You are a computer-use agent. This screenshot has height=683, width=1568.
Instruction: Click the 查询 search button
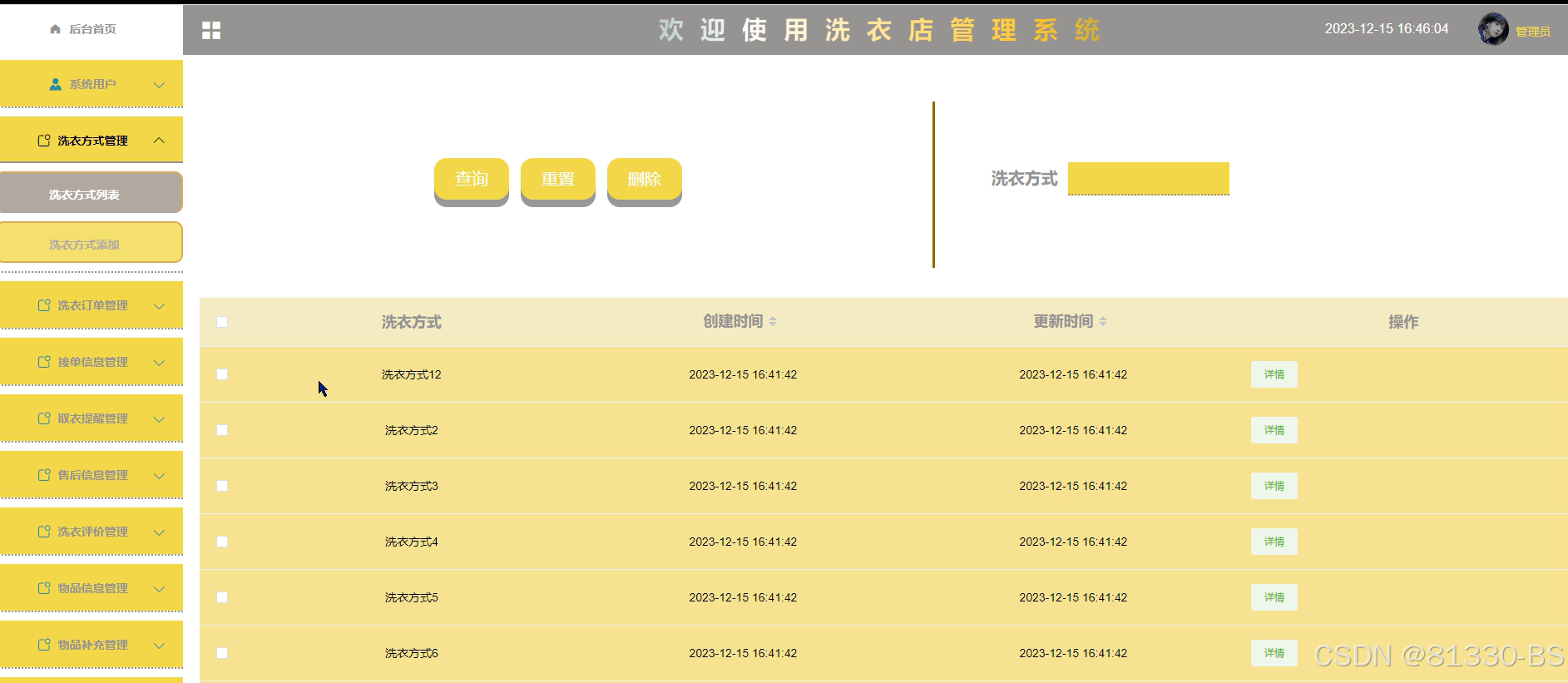[472, 180]
